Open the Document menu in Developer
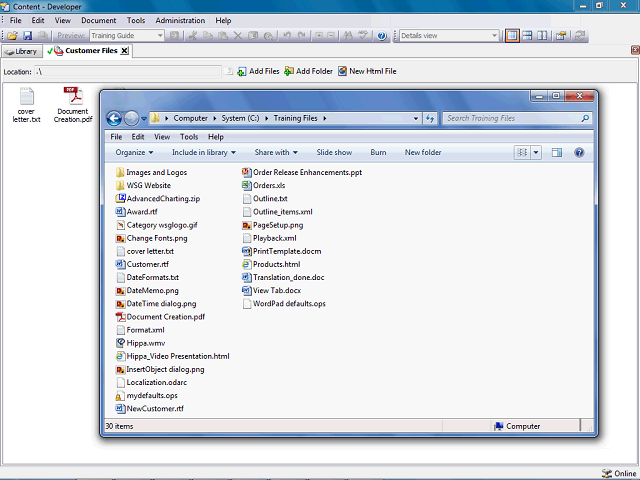The height and width of the screenshot is (480, 640). 98,20
